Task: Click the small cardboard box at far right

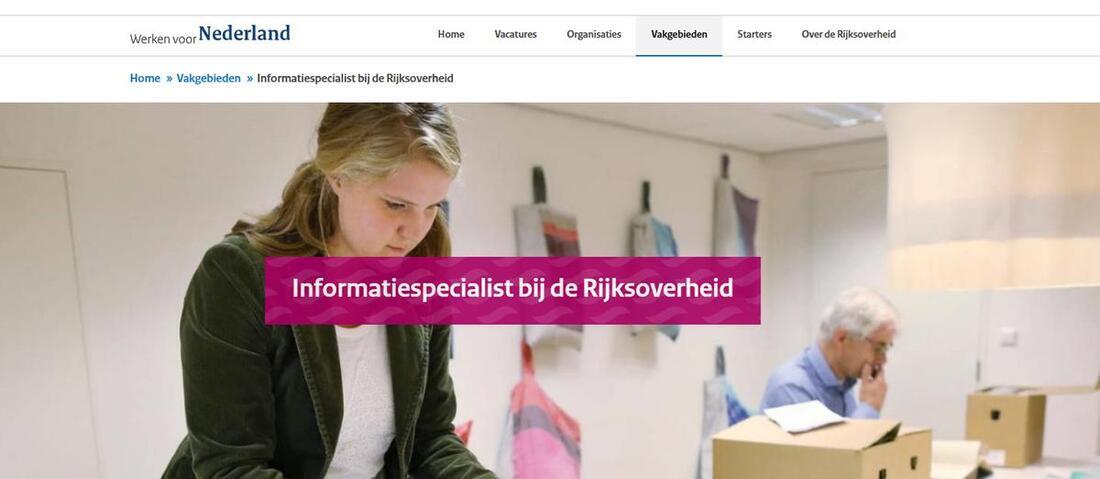Action: coord(1005,426)
